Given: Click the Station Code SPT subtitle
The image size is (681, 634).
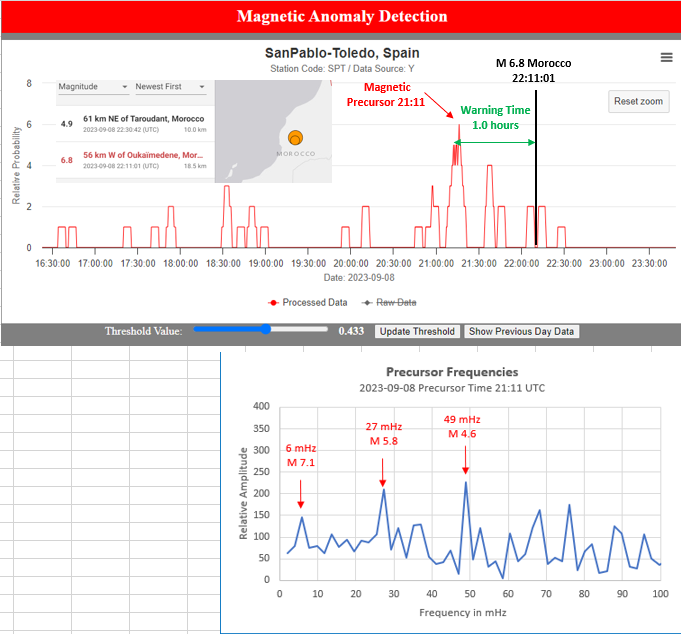Looking at the screenshot, I should pos(342,69).
